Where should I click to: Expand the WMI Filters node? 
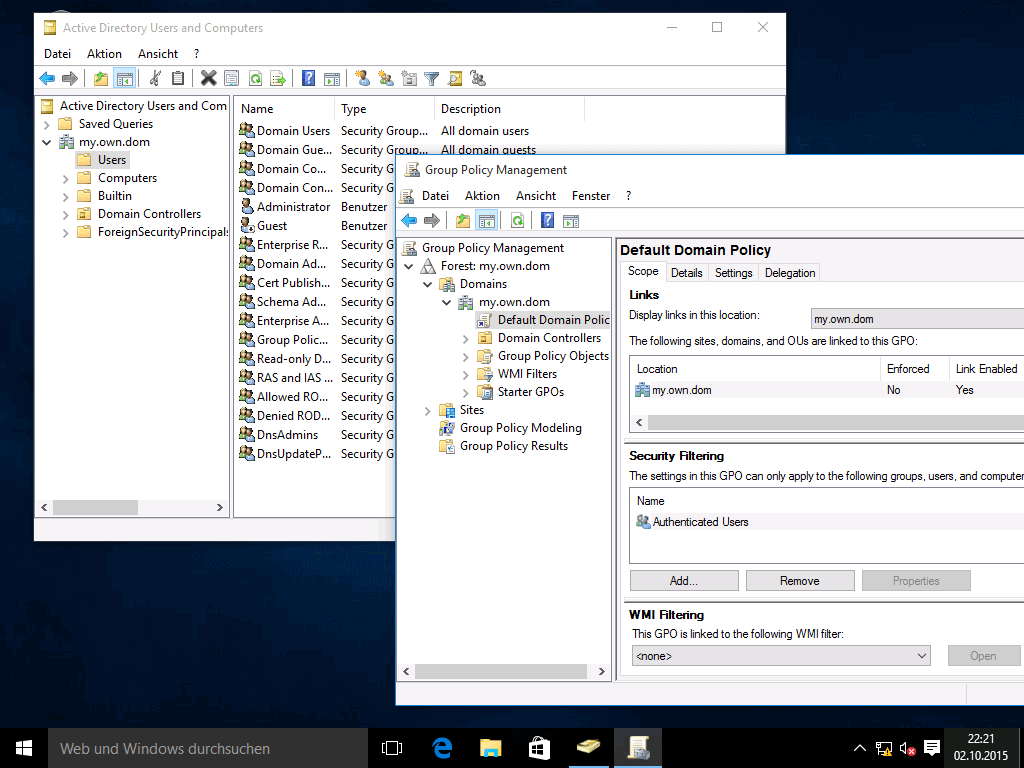coord(466,374)
